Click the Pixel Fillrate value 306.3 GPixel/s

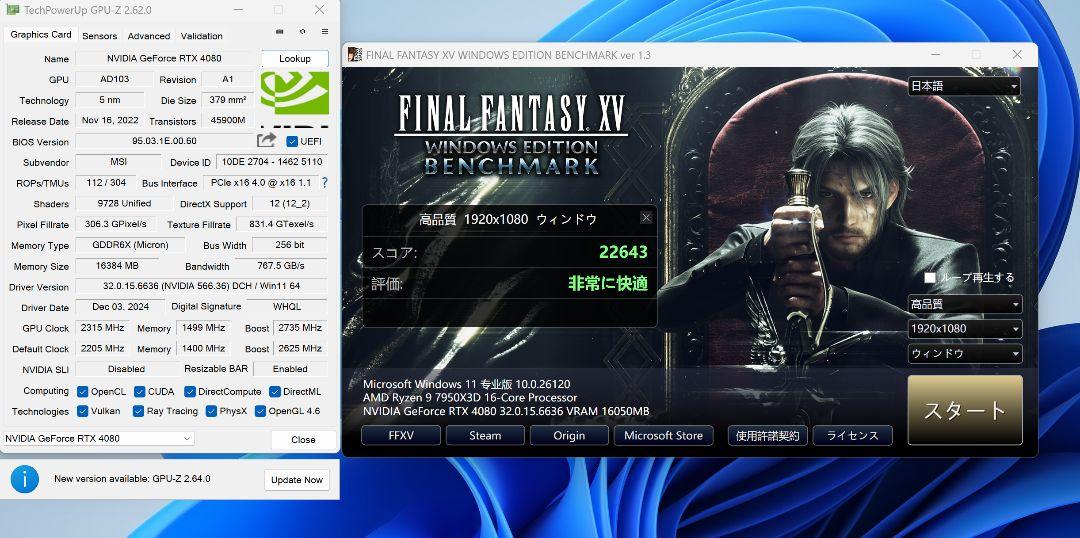(x=116, y=224)
